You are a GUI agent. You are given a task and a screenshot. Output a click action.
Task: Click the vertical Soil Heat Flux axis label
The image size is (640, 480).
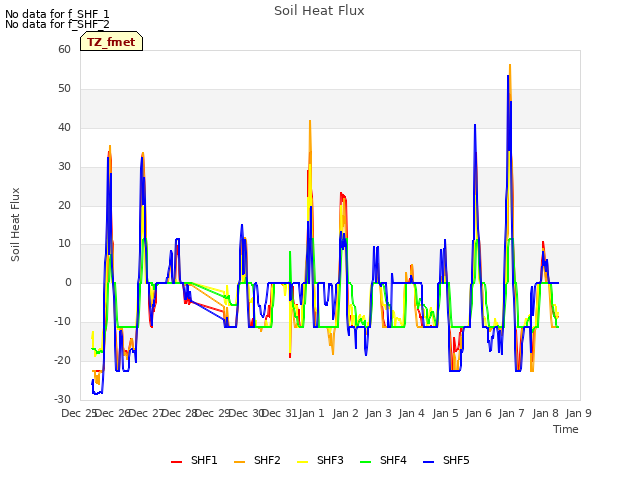[x=15, y=224]
